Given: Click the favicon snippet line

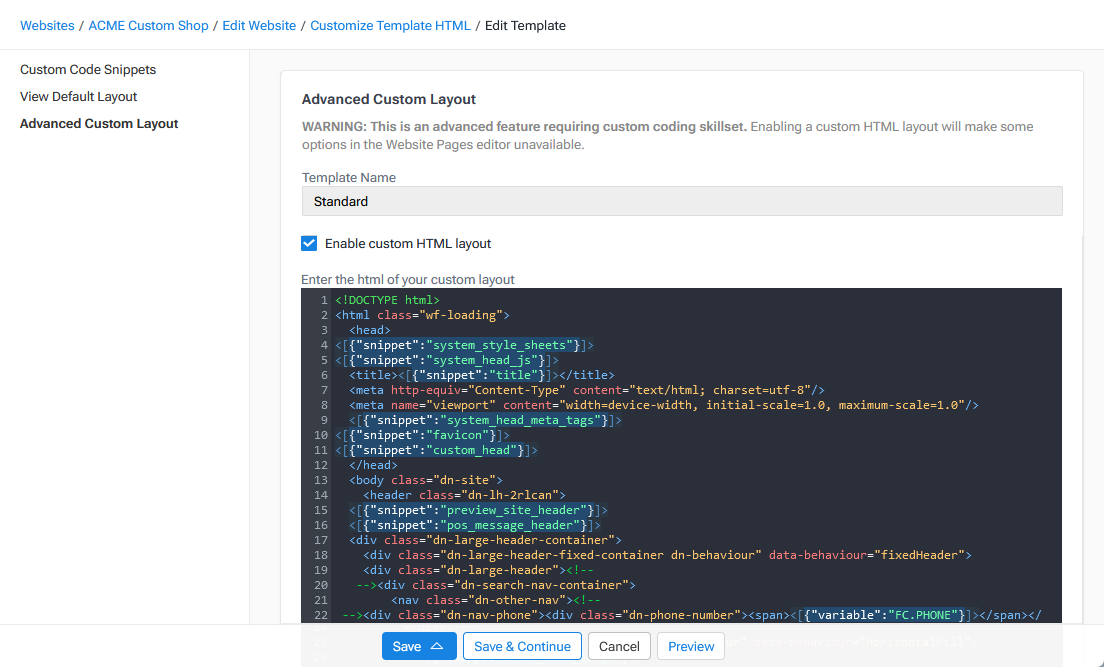Looking at the screenshot, I should [x=422, y=435].
